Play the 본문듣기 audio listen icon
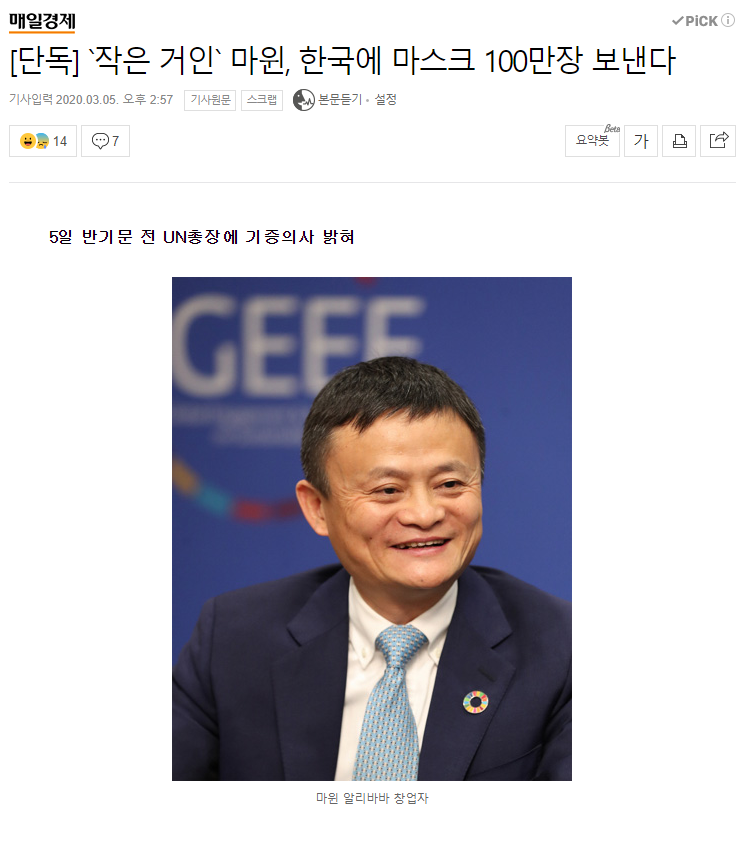The image size is (753, 842). point(303,100)
